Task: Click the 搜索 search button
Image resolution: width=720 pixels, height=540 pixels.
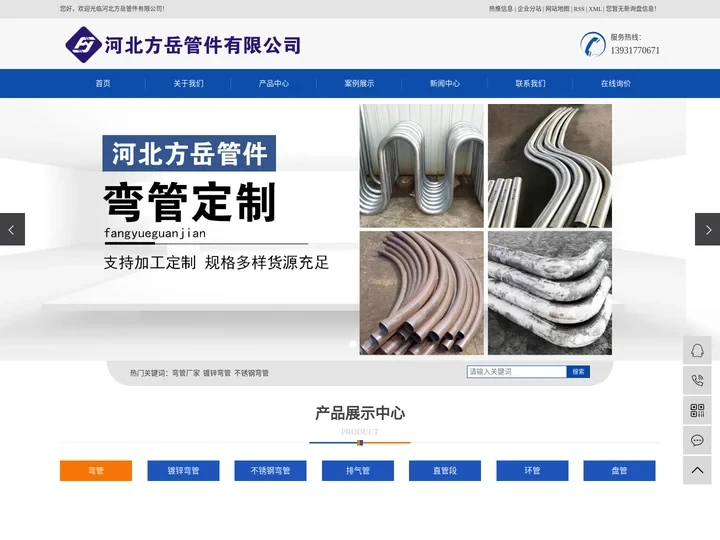Action: [x=579, y=372]
